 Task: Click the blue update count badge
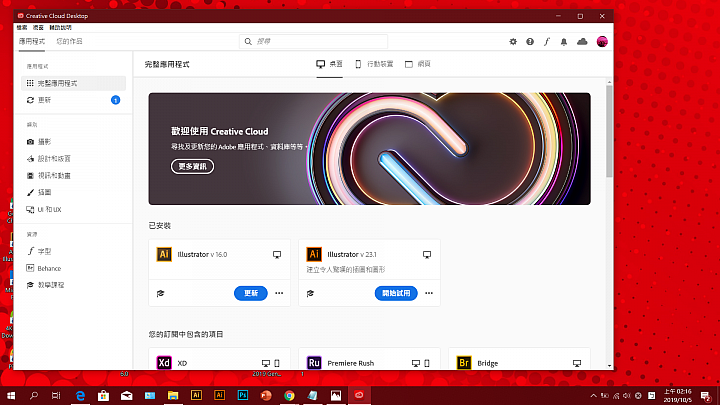[x=116, y=100]
